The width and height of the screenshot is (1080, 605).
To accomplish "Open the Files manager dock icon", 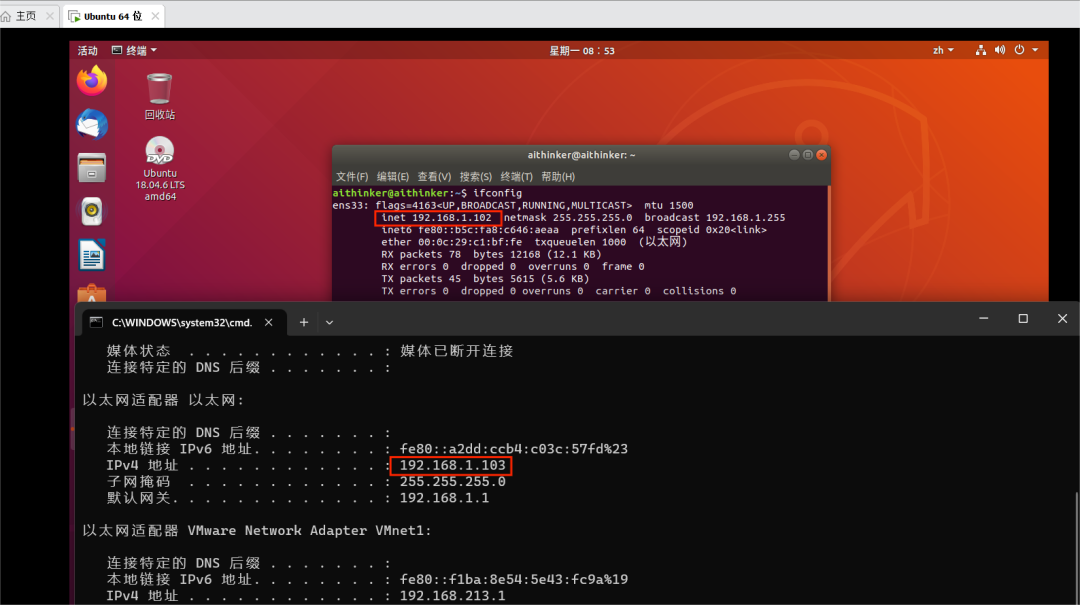I will (92, 168).
